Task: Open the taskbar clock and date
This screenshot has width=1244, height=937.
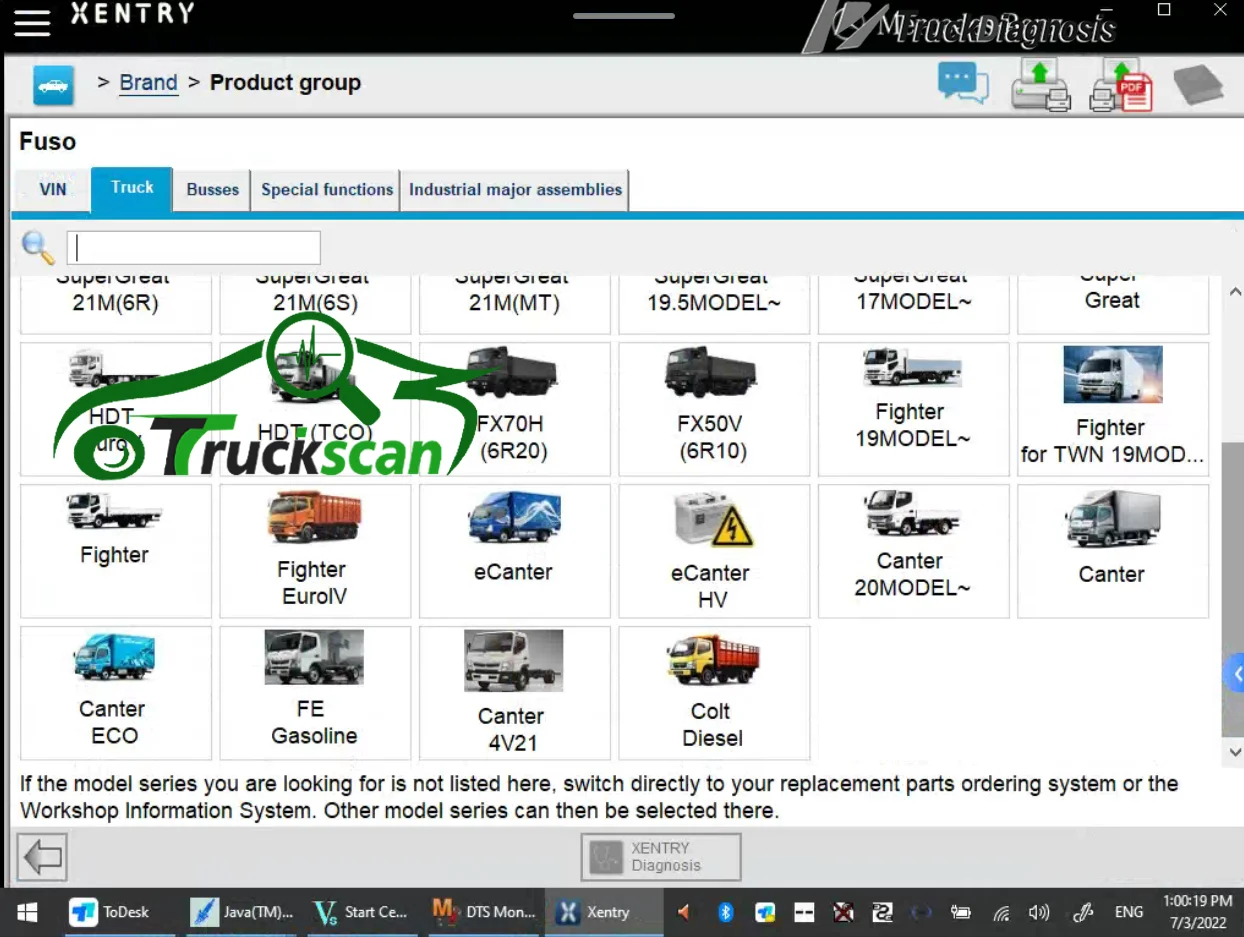Action: [1197, 912]
